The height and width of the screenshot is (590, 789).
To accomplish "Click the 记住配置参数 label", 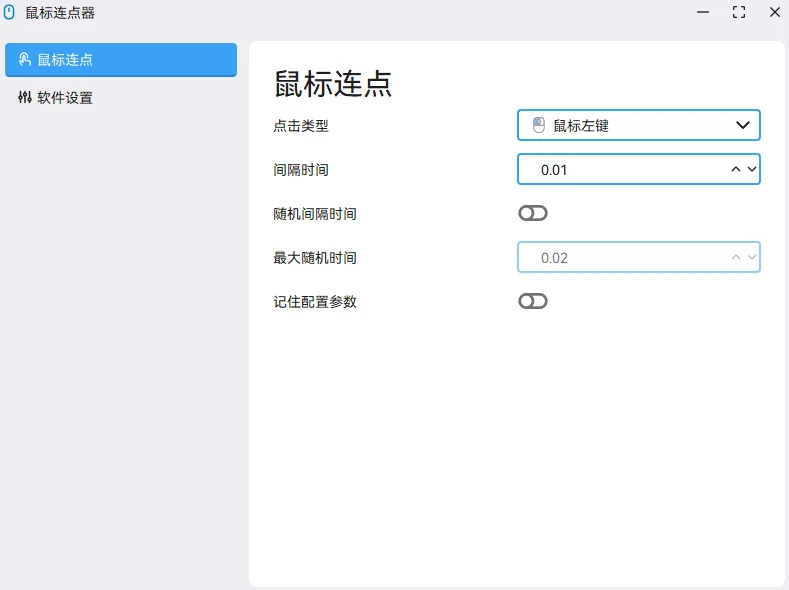I will 315,302.
